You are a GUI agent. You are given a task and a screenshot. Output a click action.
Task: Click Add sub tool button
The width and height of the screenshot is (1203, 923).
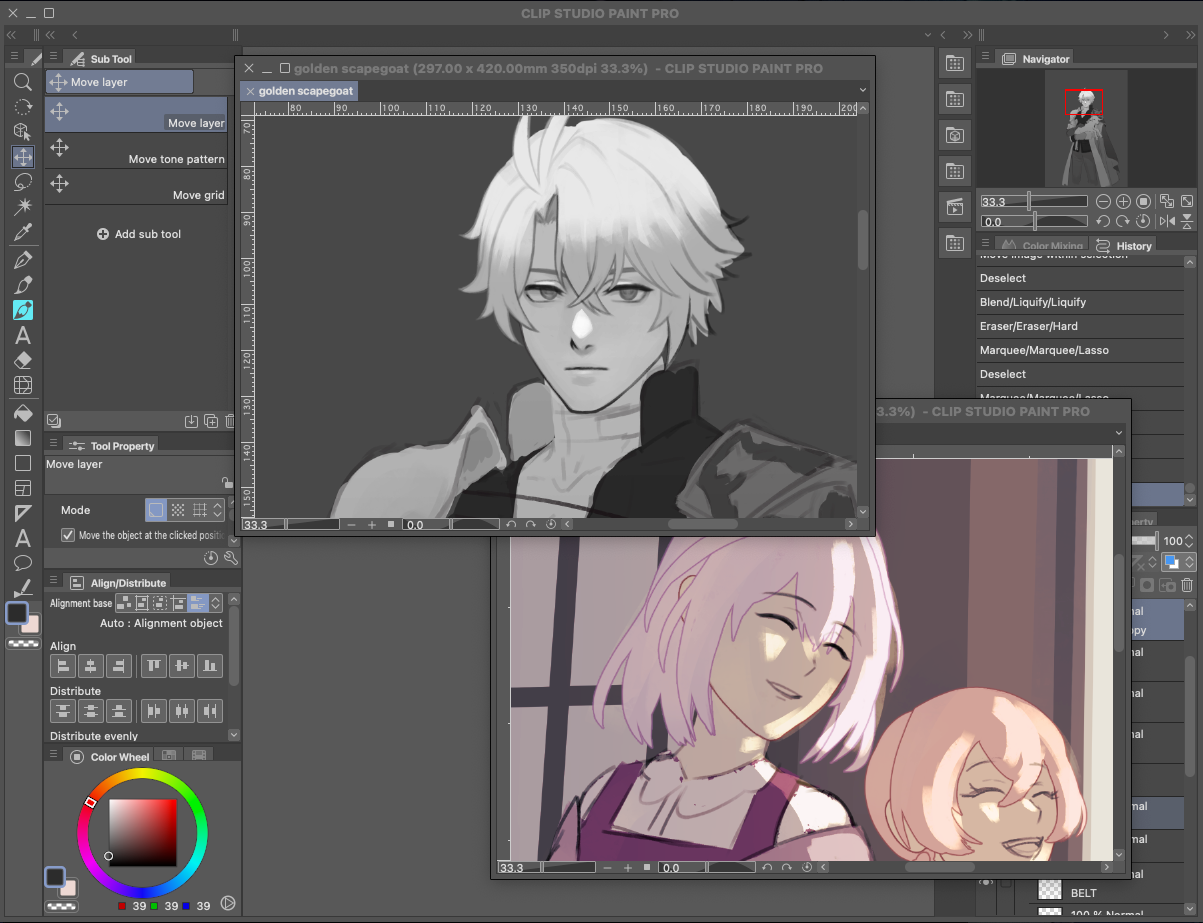point(139,234)
